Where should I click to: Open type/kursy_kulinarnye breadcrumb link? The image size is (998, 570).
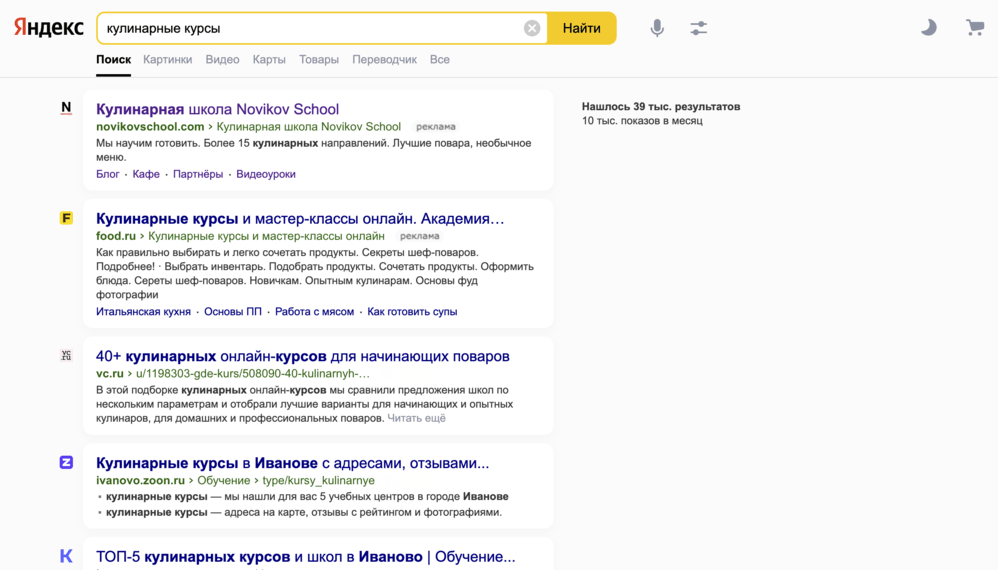pyautogui.click(x=318, y=480)
